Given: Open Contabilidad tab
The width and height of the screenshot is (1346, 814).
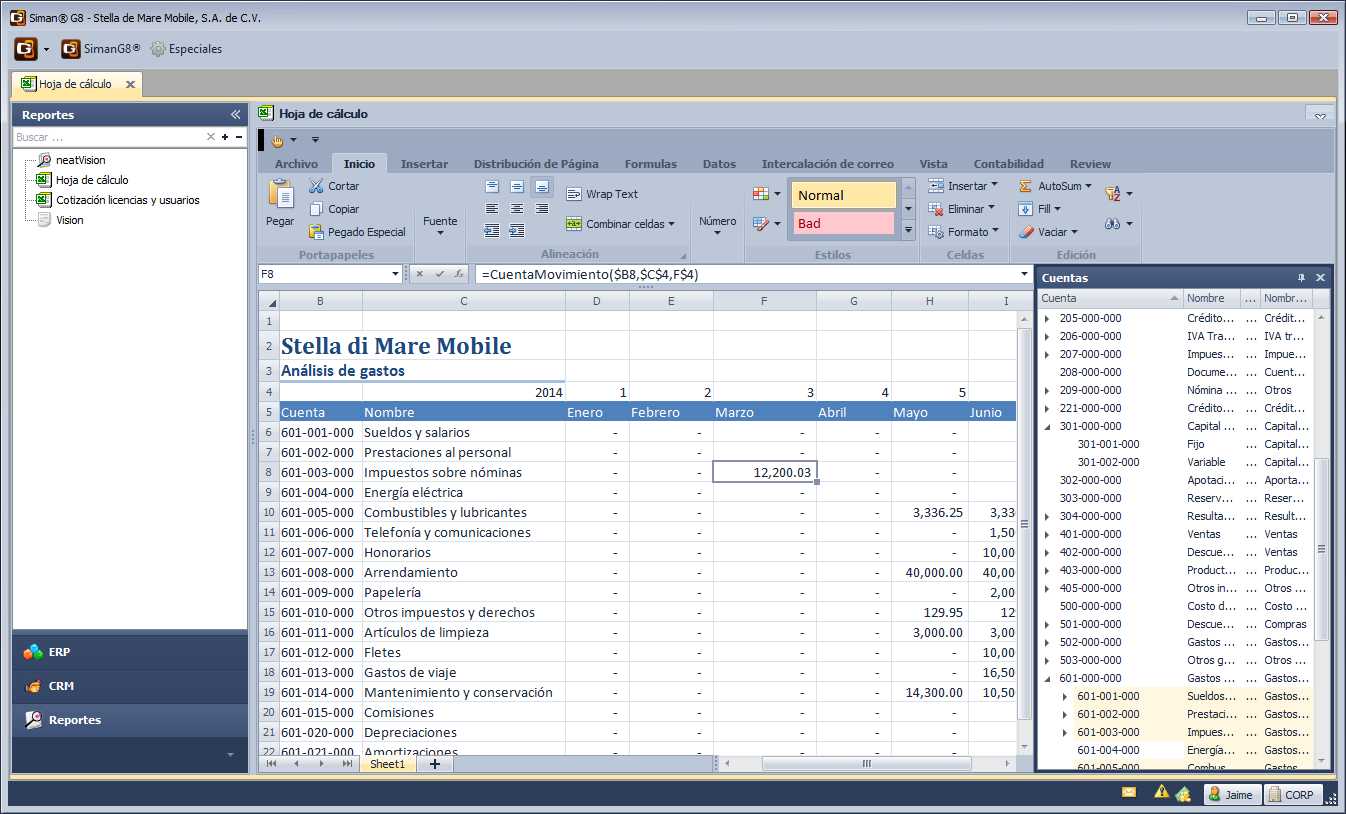Looking at the screenshot, I should [1008, 164].
